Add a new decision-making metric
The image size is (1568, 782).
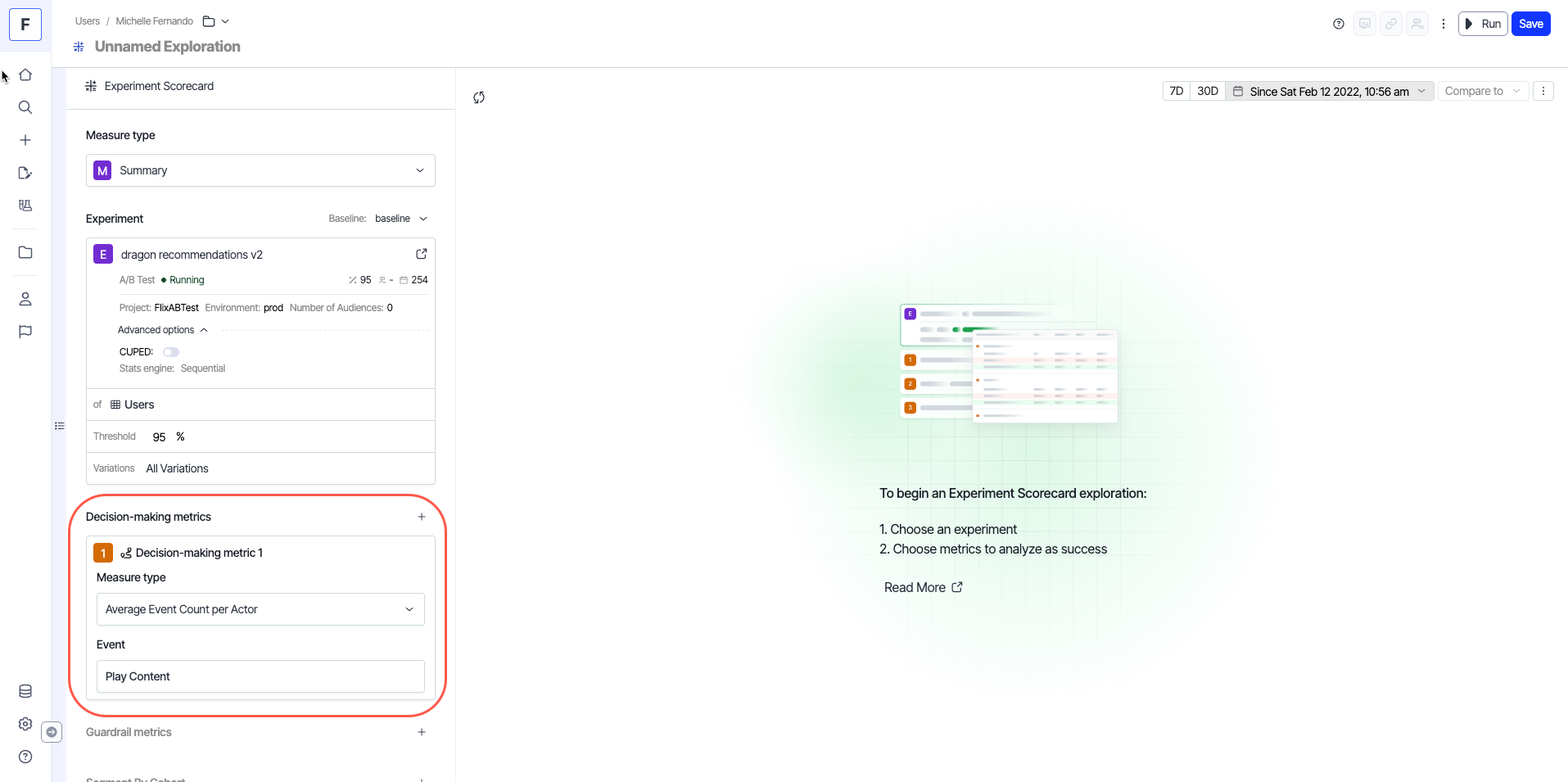421,517
